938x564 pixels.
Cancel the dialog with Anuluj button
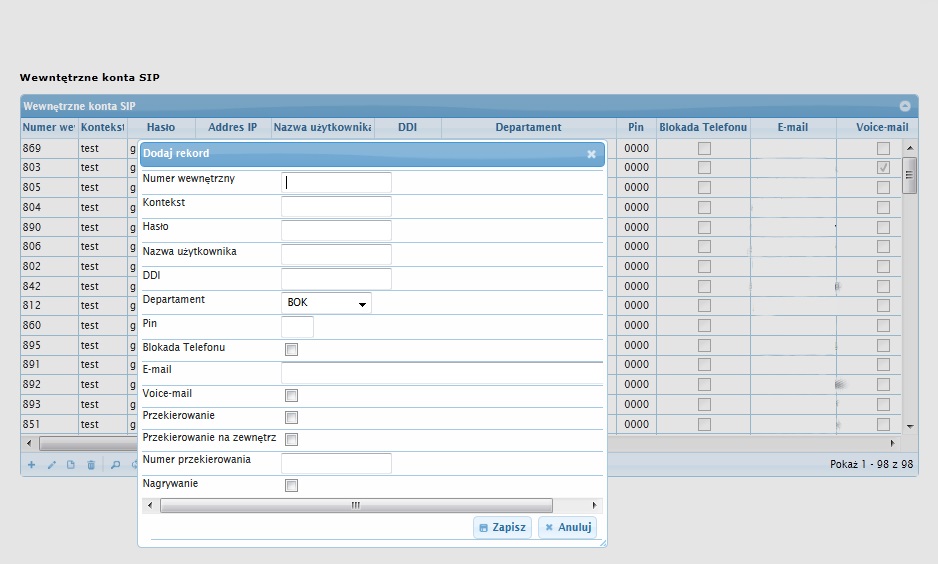tap(568, 528)
